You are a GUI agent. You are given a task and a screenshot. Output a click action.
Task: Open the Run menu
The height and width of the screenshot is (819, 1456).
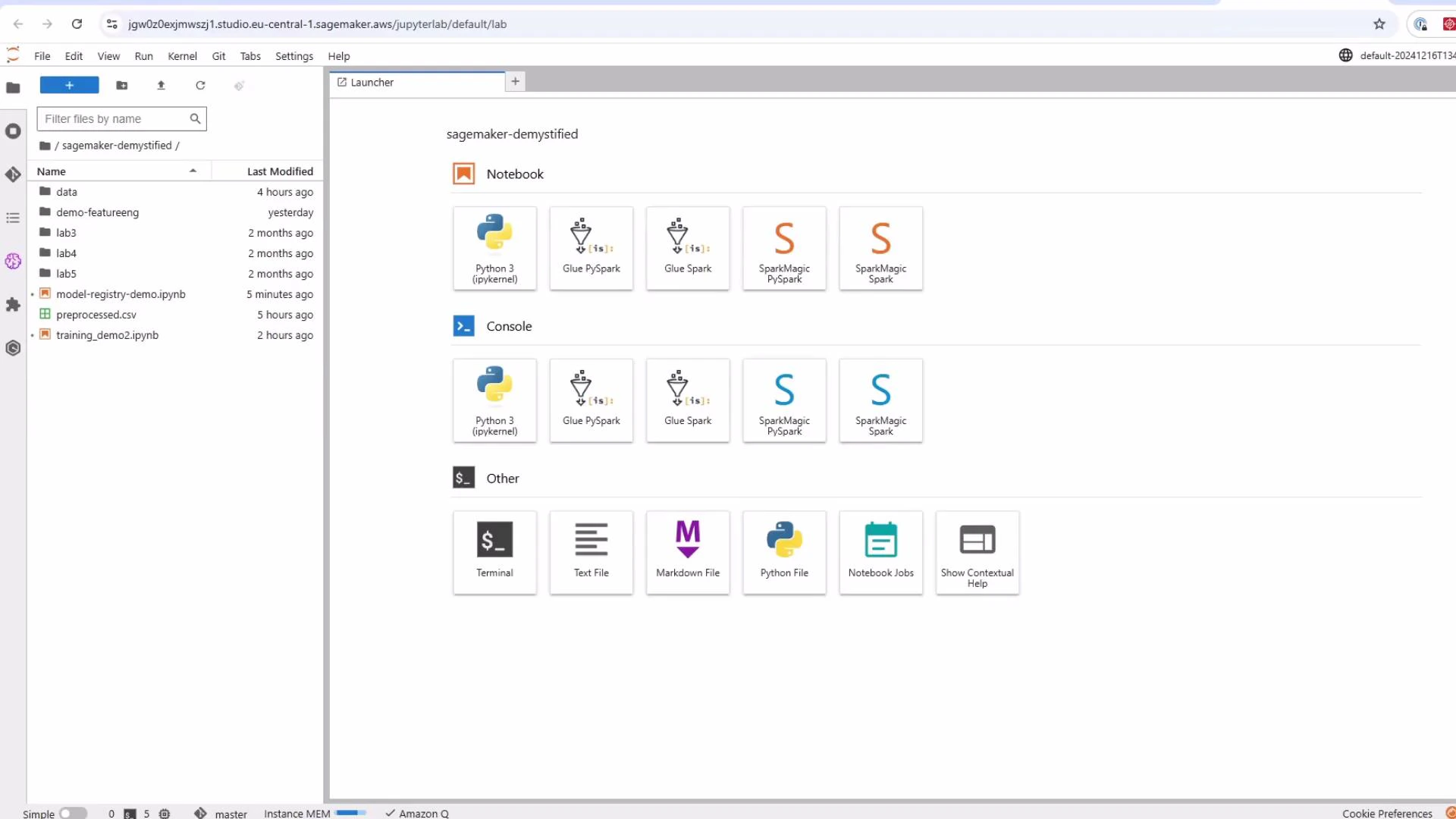click(x=143, y=56)
